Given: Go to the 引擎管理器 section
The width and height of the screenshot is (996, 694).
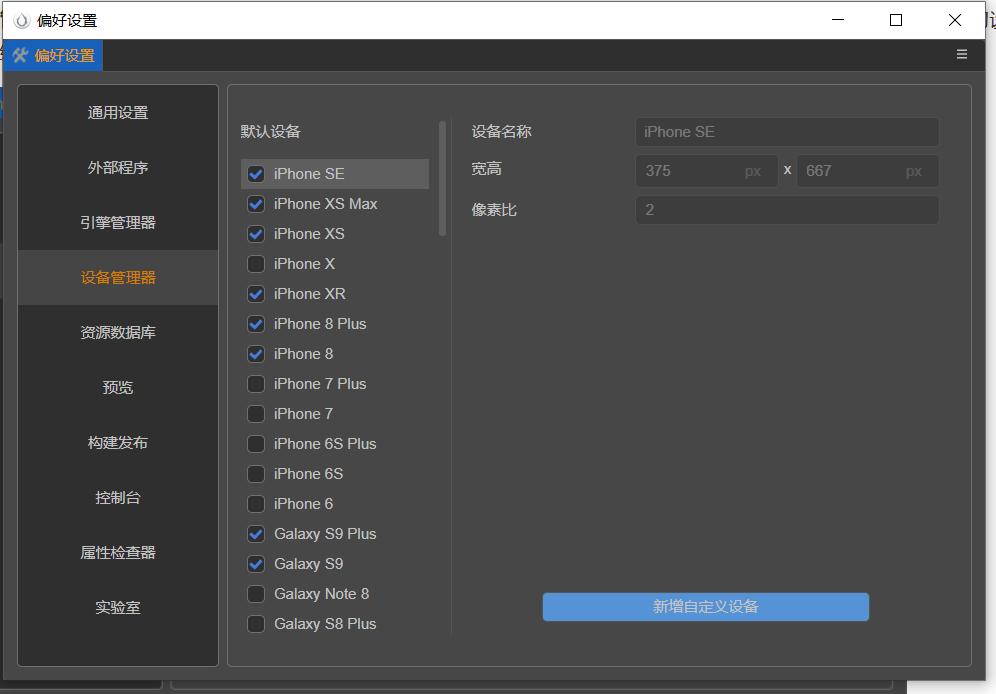Looking at the screenshot, I should point(118,223).
